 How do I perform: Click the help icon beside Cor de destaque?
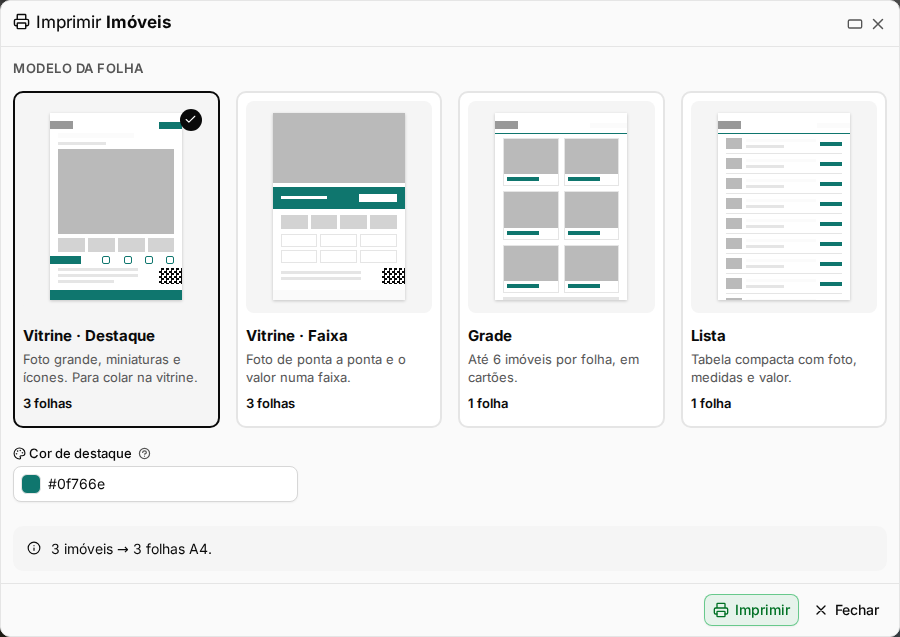tap(145, 453)
